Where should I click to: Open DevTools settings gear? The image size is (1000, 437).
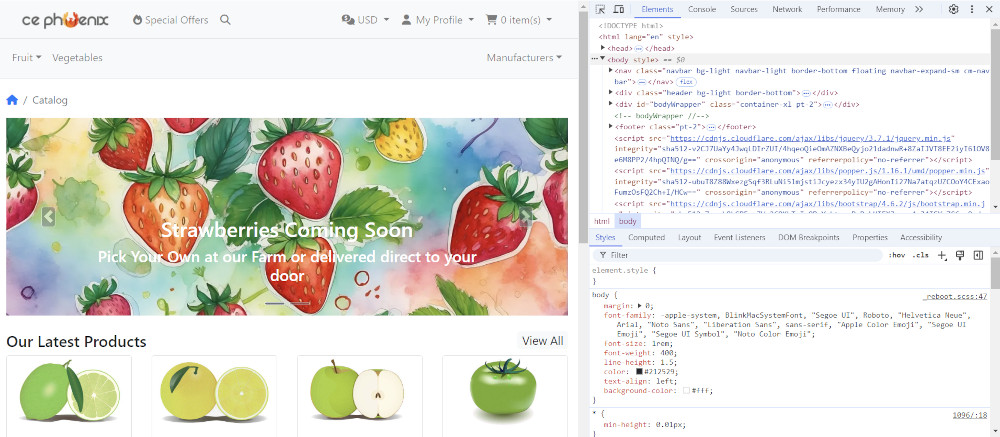coord(953,9)
